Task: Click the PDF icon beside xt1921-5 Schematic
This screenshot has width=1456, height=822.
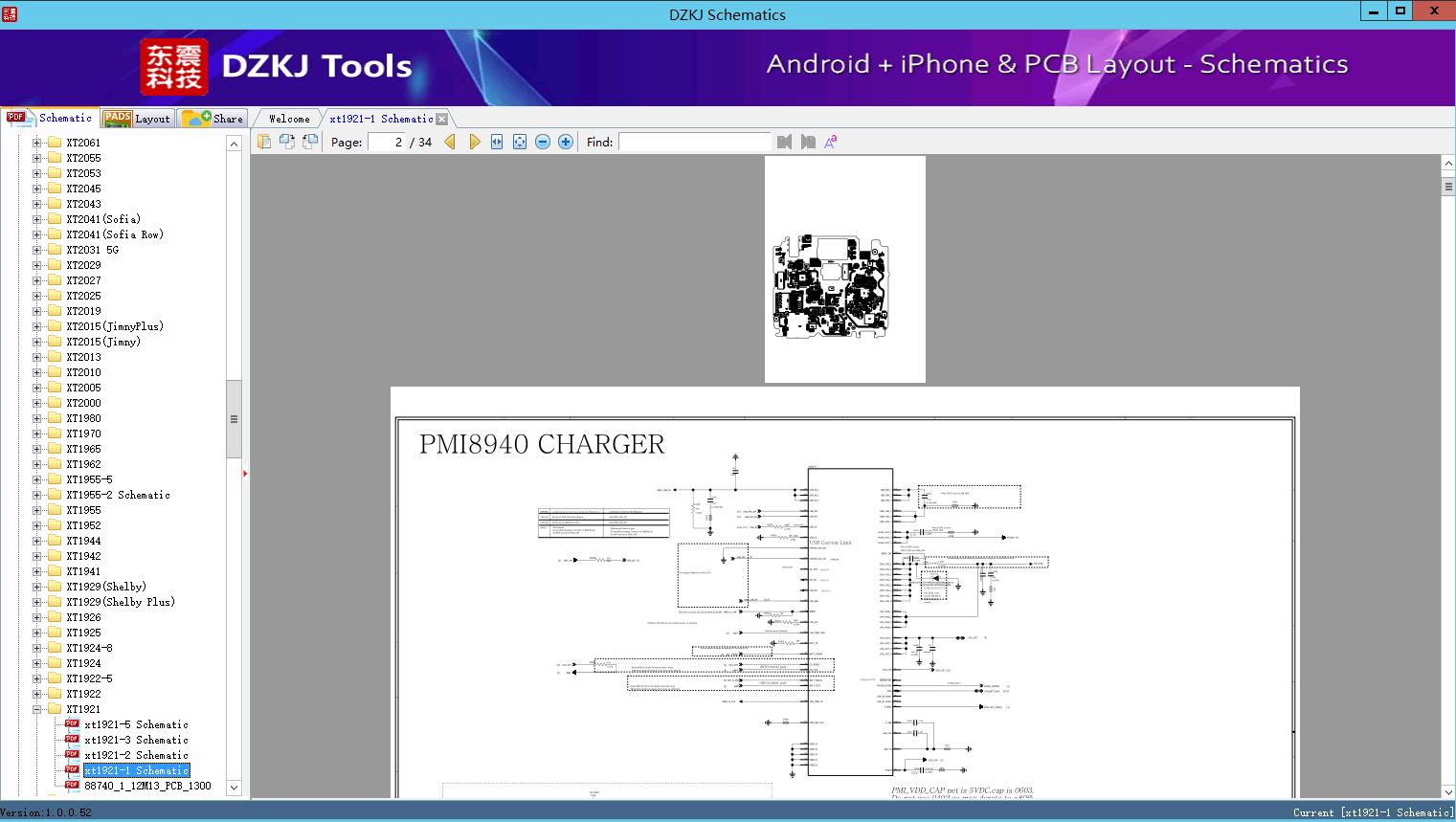Action: coord(72,723)
